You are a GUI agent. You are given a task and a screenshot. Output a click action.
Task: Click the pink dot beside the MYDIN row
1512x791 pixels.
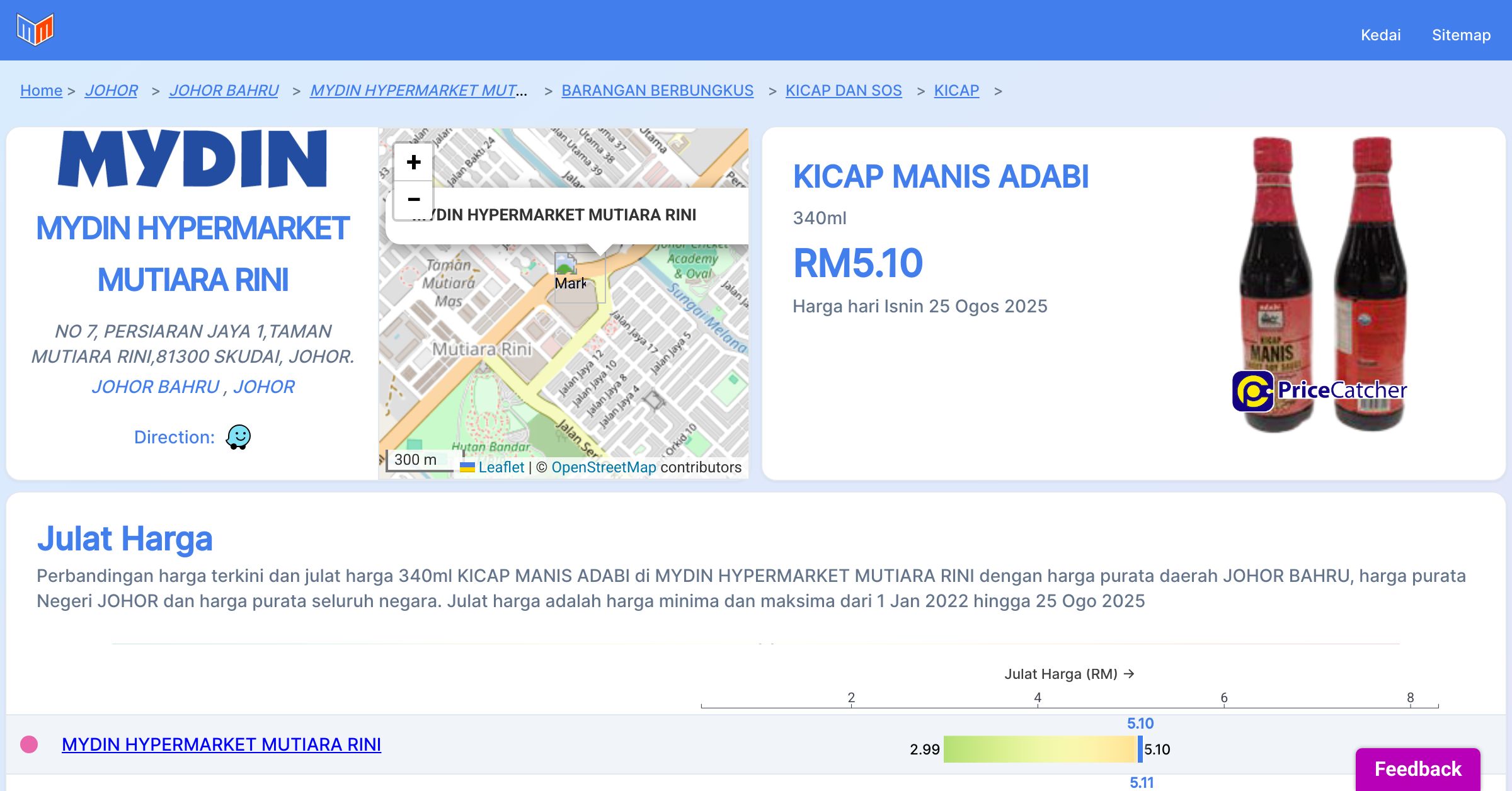(29, 744)
